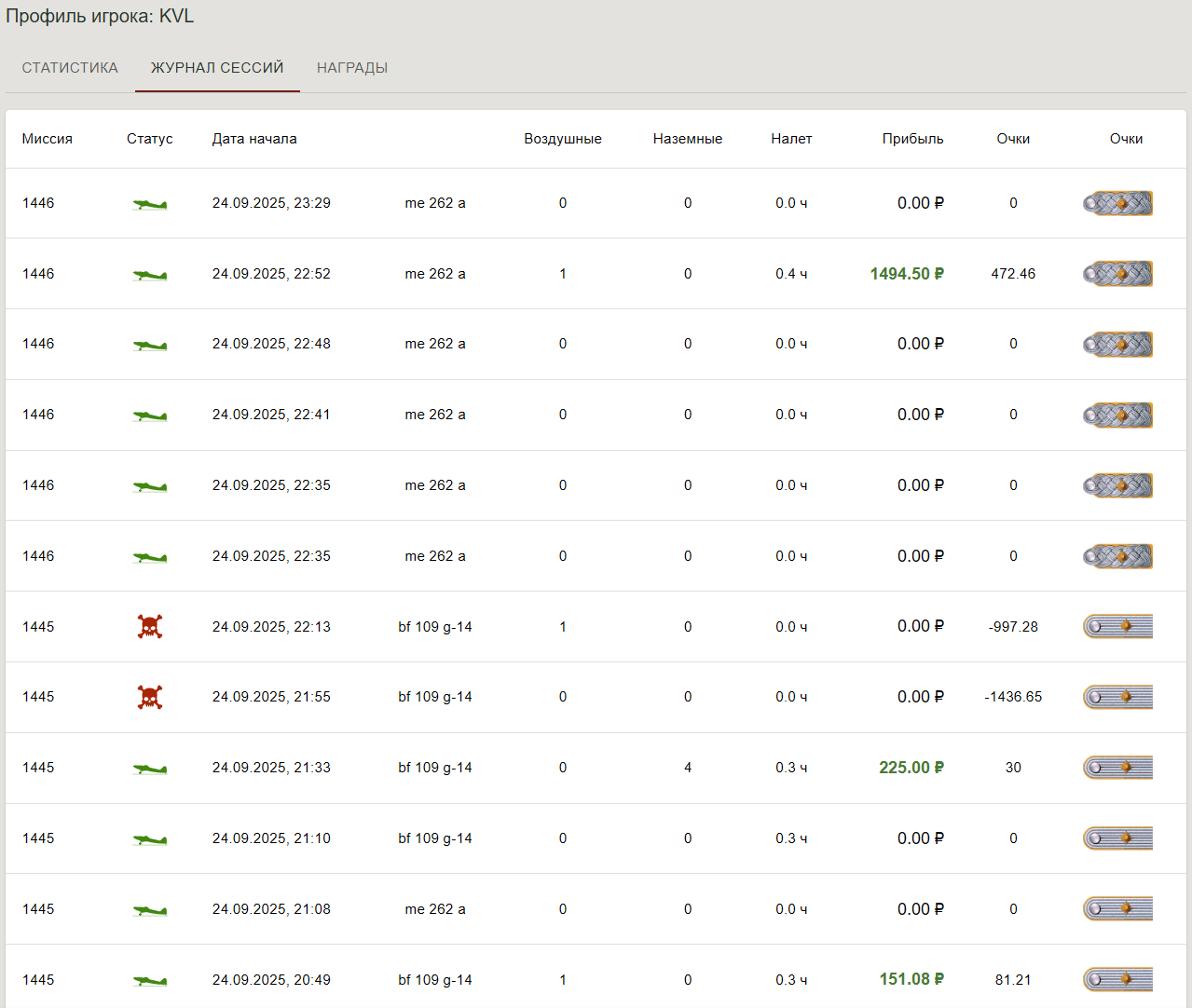Click the Статус column header
The width and height of the screenshot is (1192, 1008).
(150, 139)
